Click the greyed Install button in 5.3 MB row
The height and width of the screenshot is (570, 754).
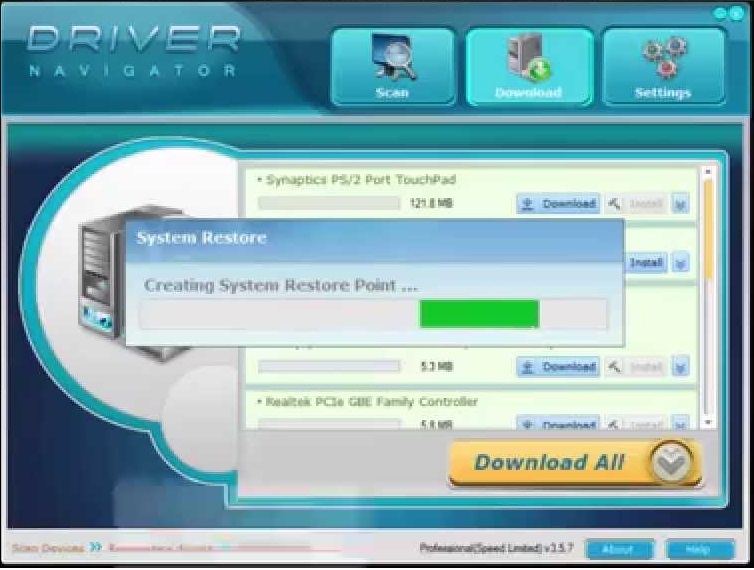point(636,367)
